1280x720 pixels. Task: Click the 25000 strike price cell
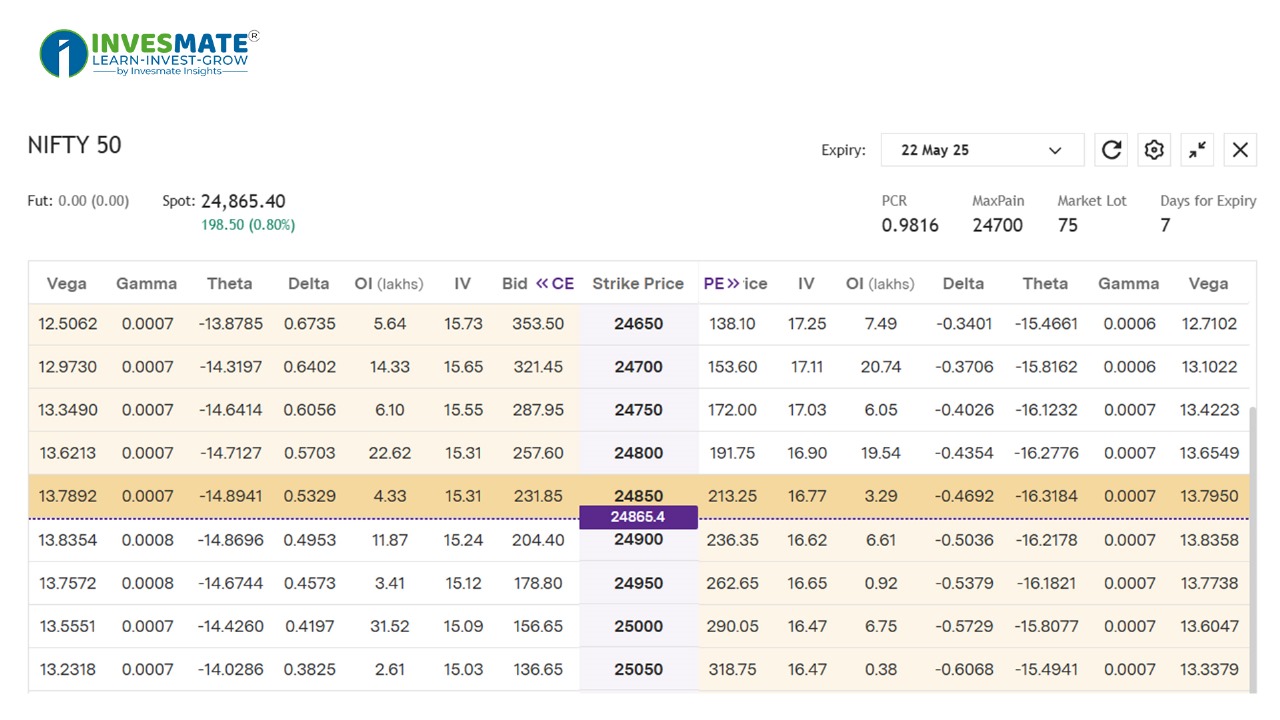click(638, 626)
